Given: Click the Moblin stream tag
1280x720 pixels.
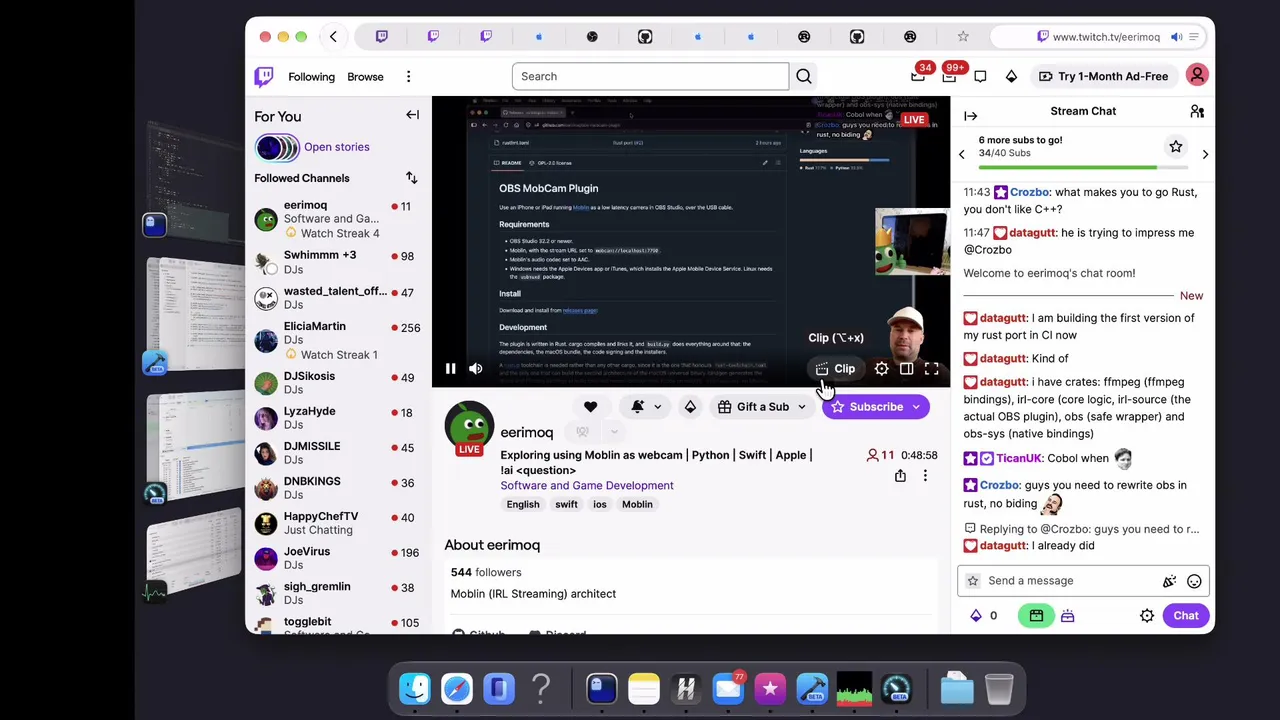Looking at the screenshot, I should click(x=637, y=505).
